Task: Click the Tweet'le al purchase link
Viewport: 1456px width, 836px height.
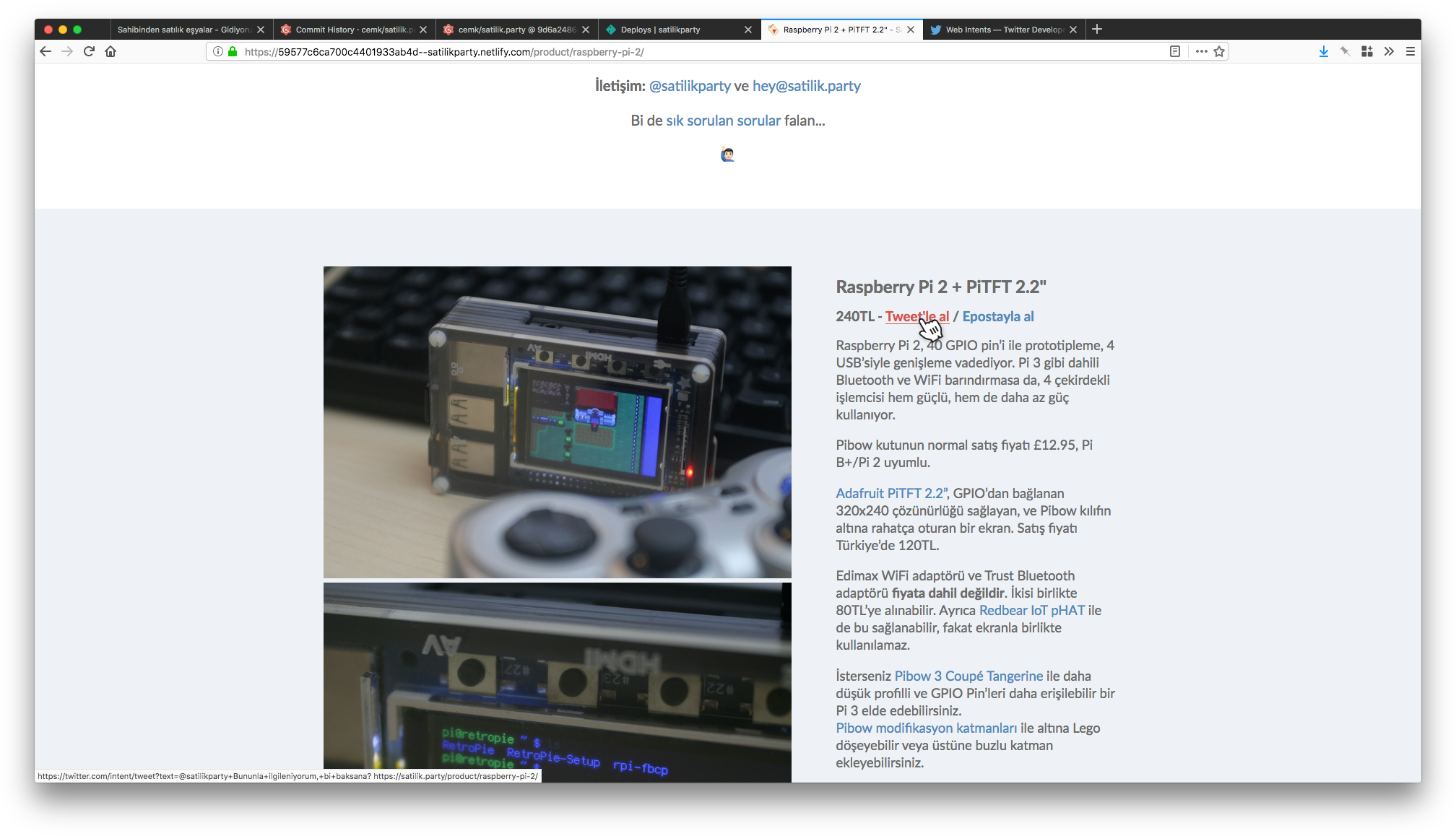Action: [917, 316]
